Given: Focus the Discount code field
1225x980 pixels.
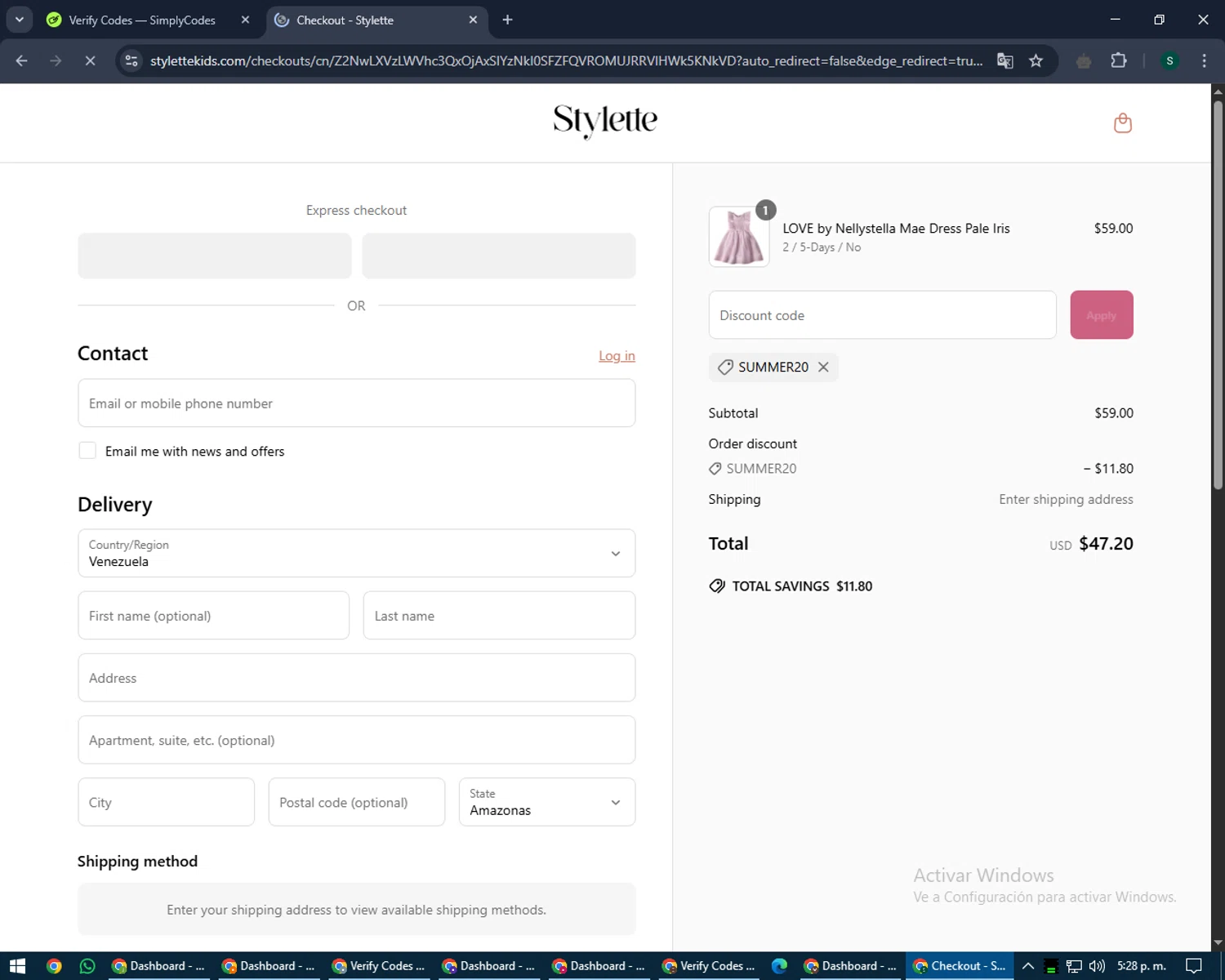Looking at the screenshot, I should tap(882, 315).
